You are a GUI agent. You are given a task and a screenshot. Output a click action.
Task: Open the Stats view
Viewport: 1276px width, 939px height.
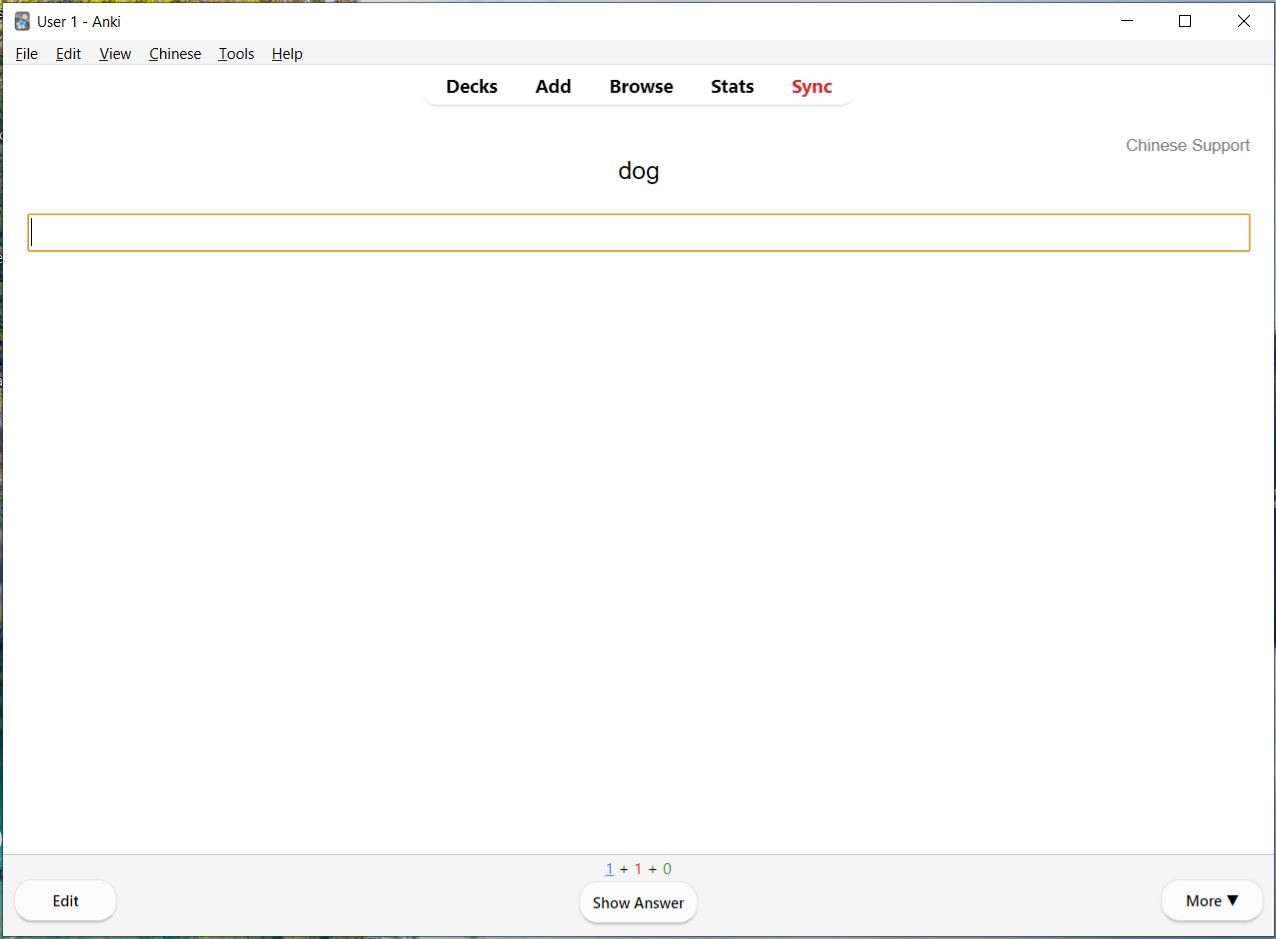(x=732, y=87)
